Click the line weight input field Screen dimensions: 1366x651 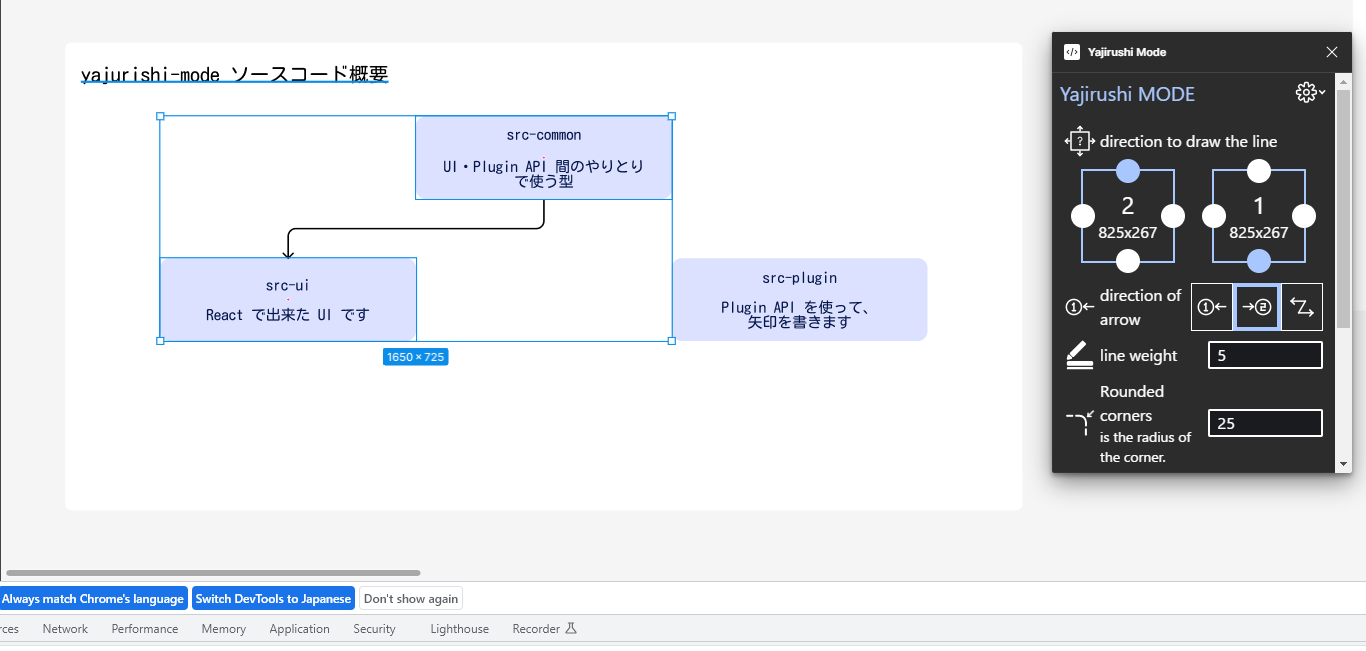(x=1264, y=354)
